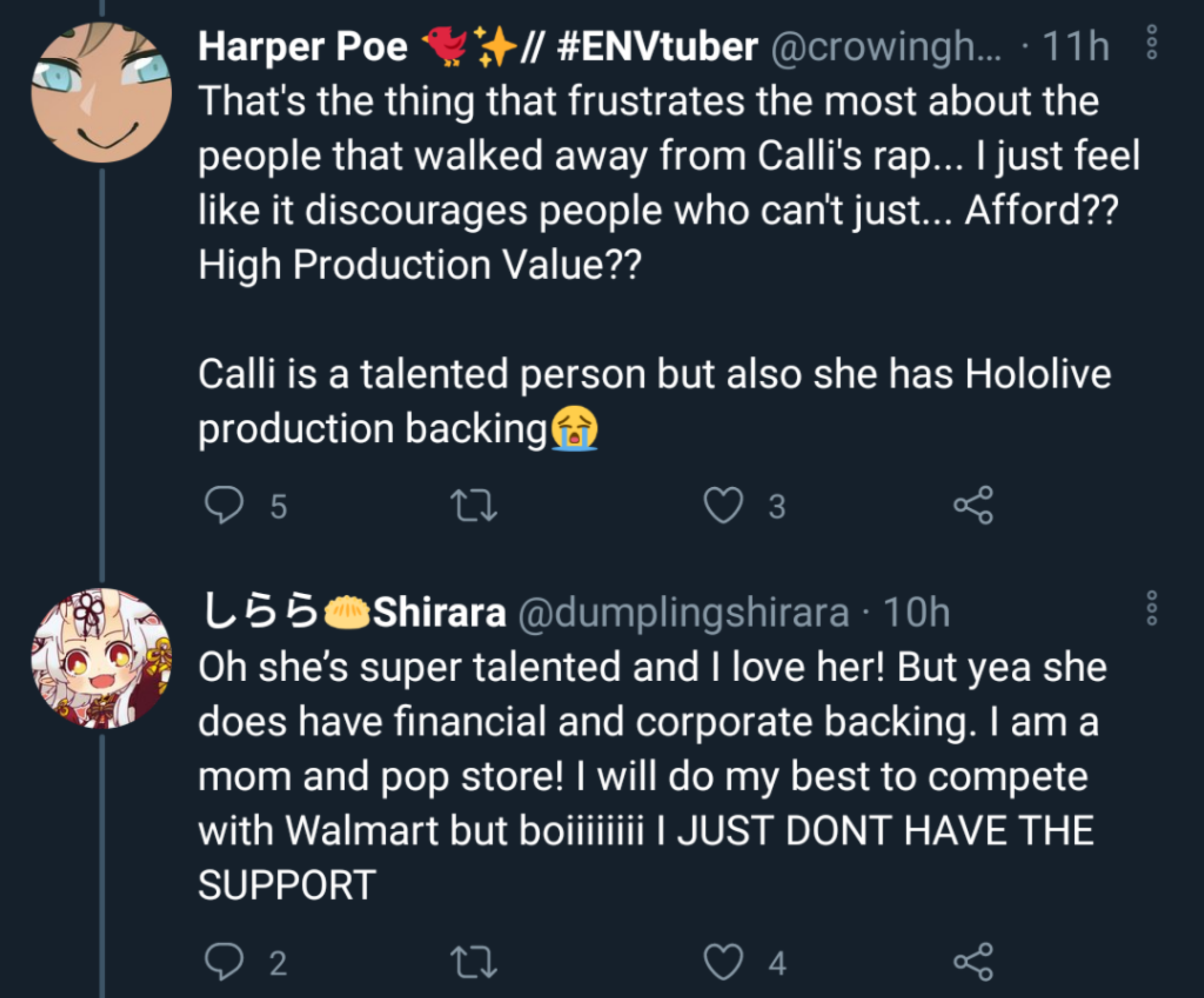Reply to Shirara's tweet
Viewport: 1204px width, 998px height.
pos(223,962)
